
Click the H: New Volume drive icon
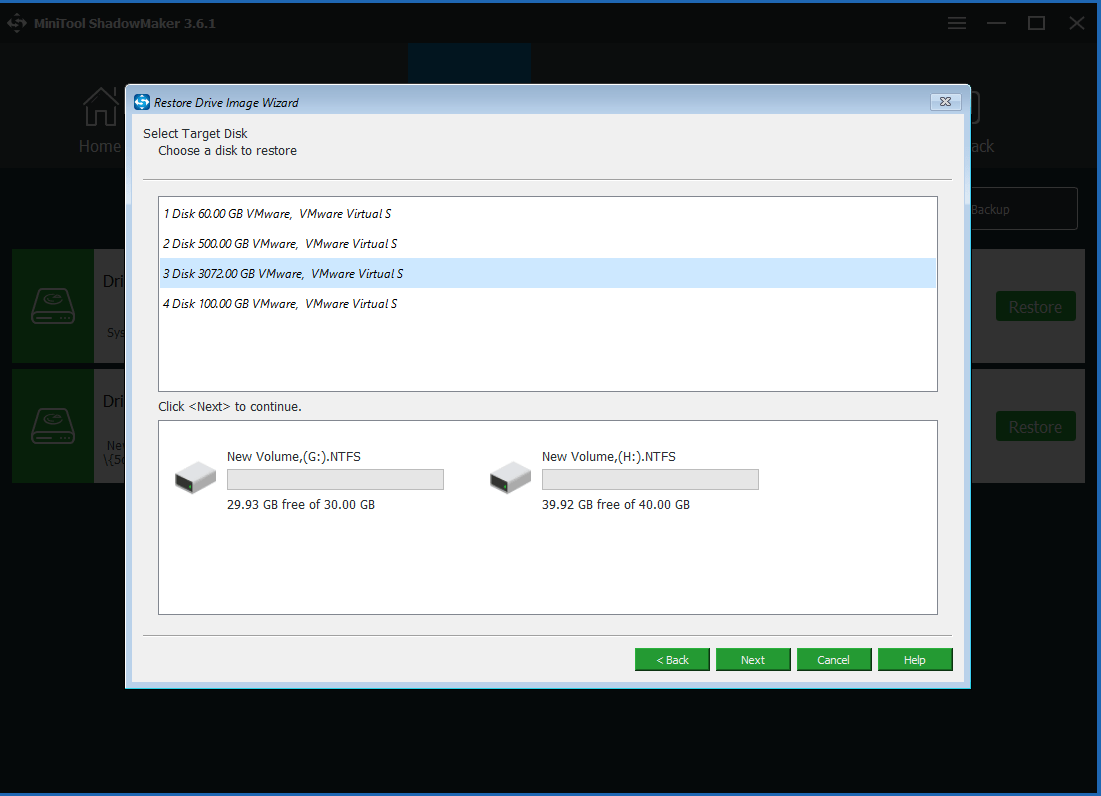[x=510, y=478]
